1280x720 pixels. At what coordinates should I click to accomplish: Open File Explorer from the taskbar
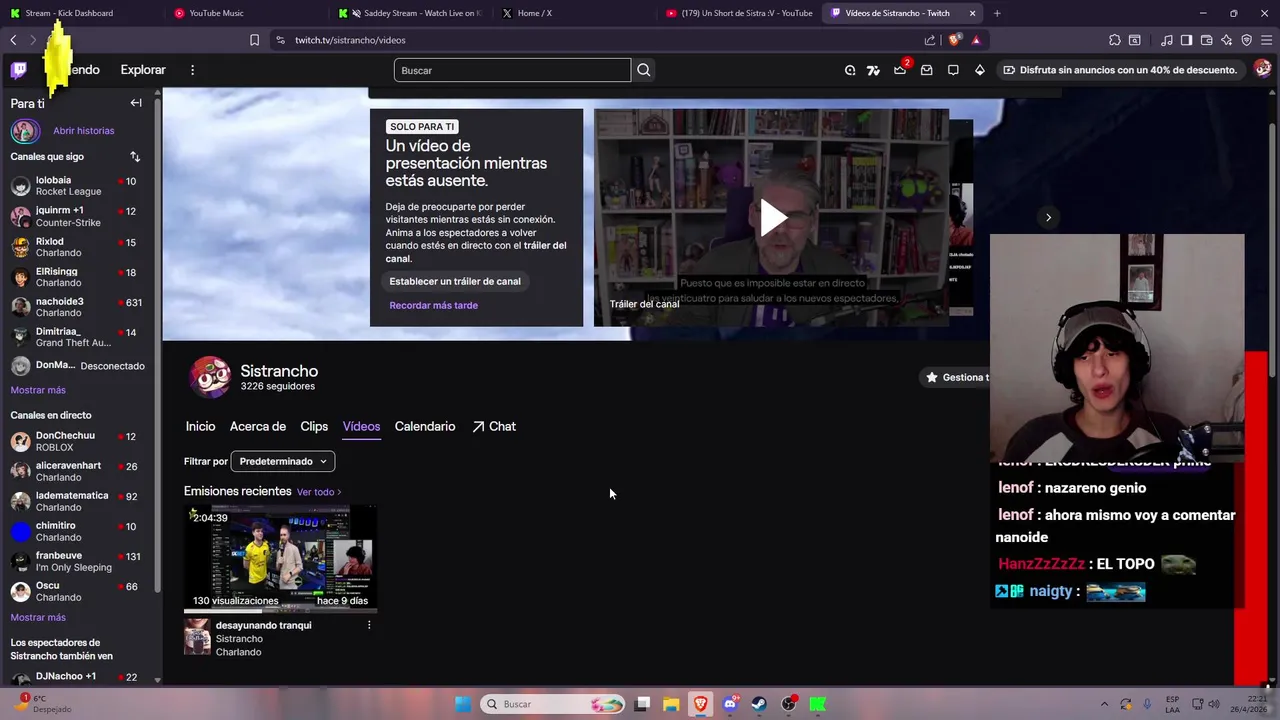(671, 704)
